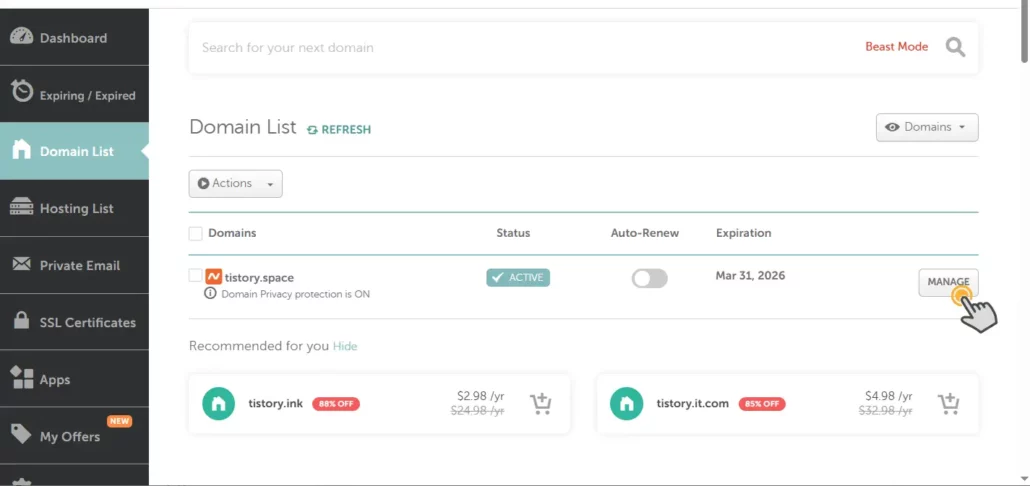
Task: Click the SSL Certificates padlock icon
Action: [22, 321]
